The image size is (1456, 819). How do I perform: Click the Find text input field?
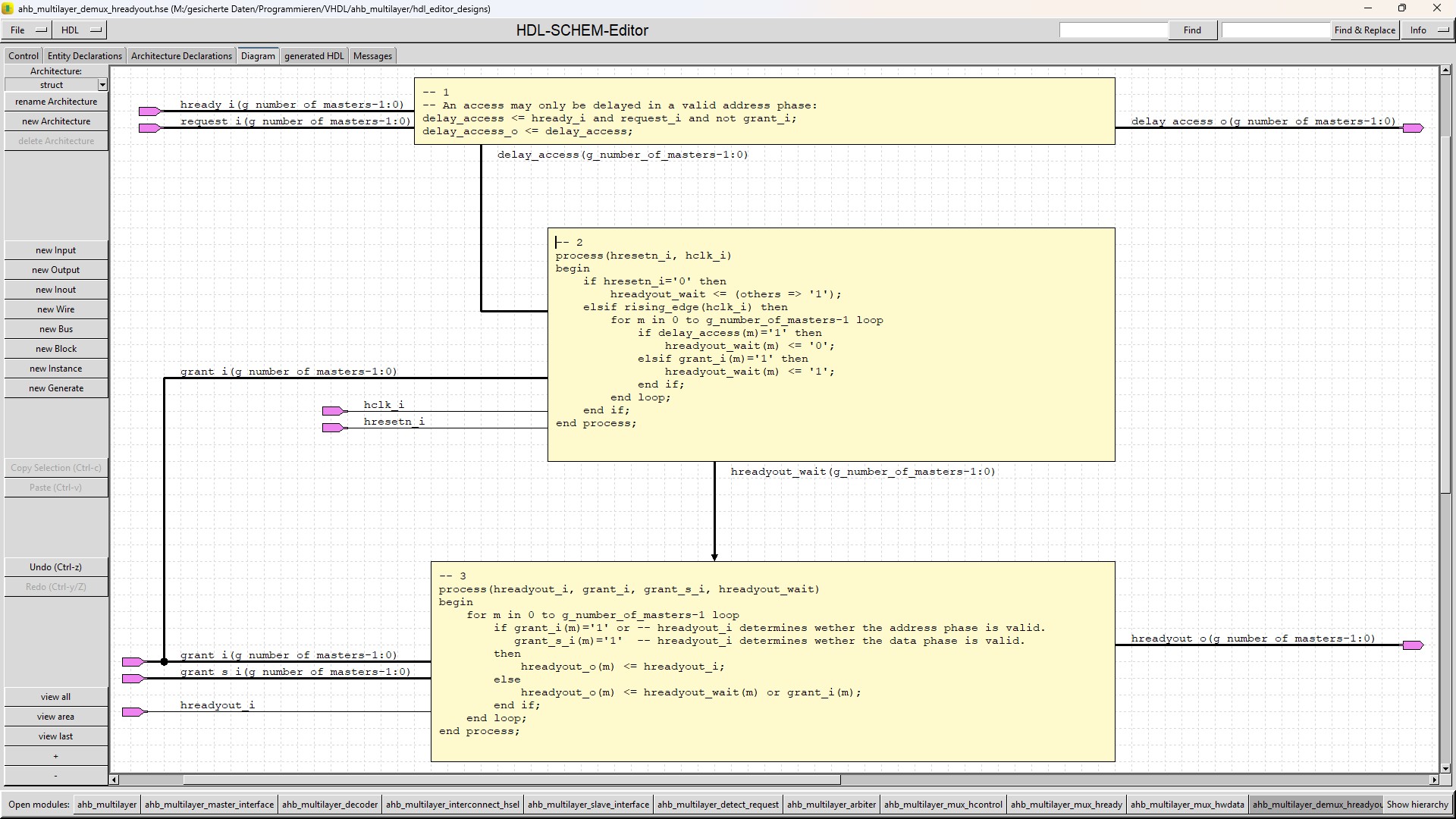(1113, 30)
